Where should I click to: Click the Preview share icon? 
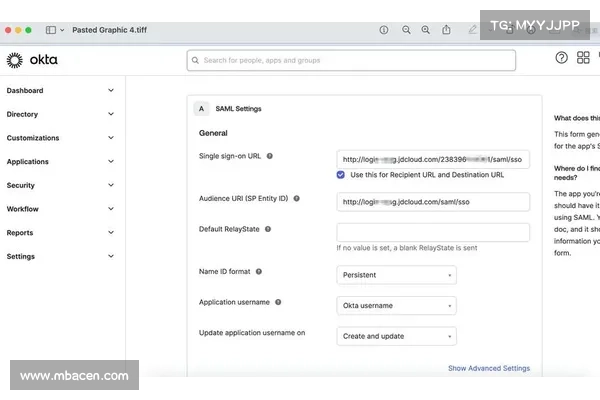(x=446, y=30)
